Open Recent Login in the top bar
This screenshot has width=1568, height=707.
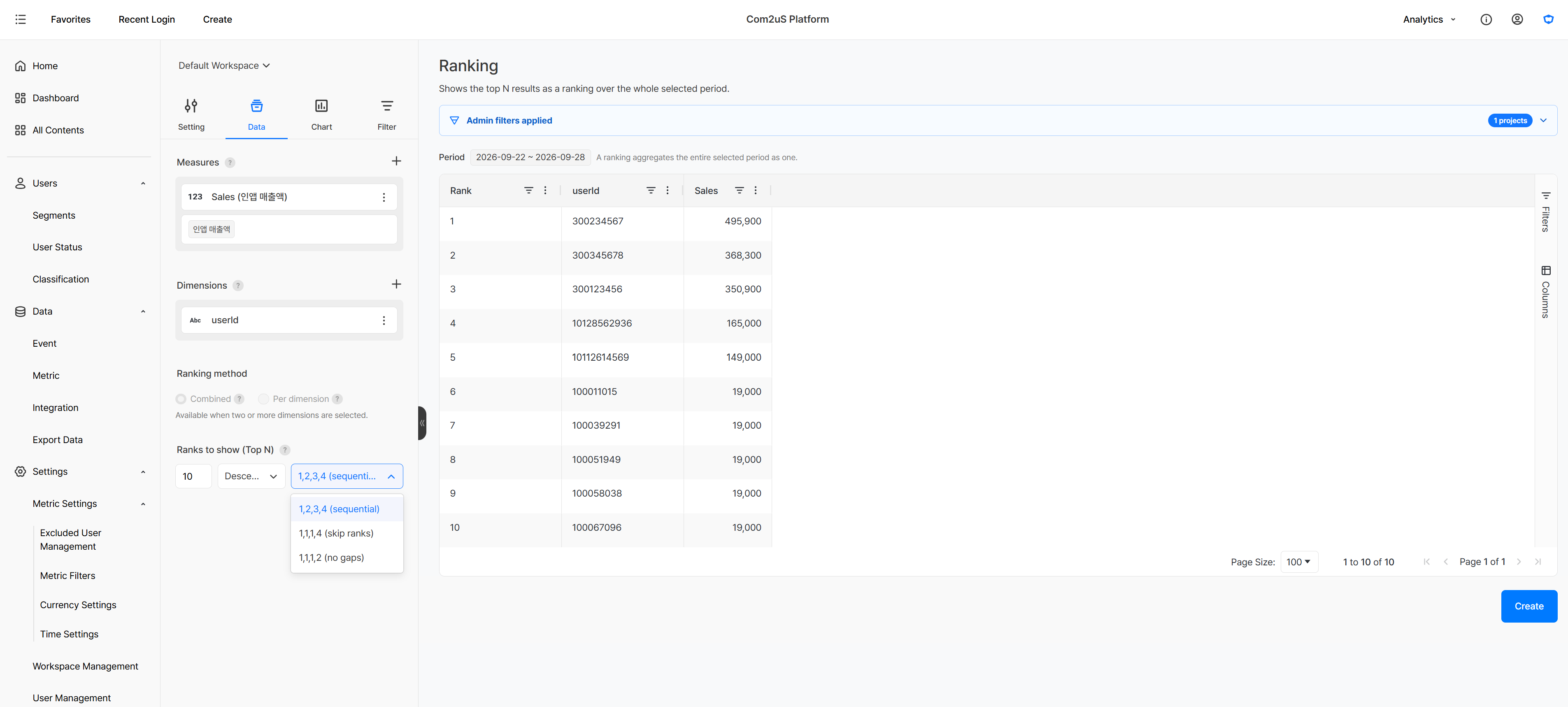[147, 19]
